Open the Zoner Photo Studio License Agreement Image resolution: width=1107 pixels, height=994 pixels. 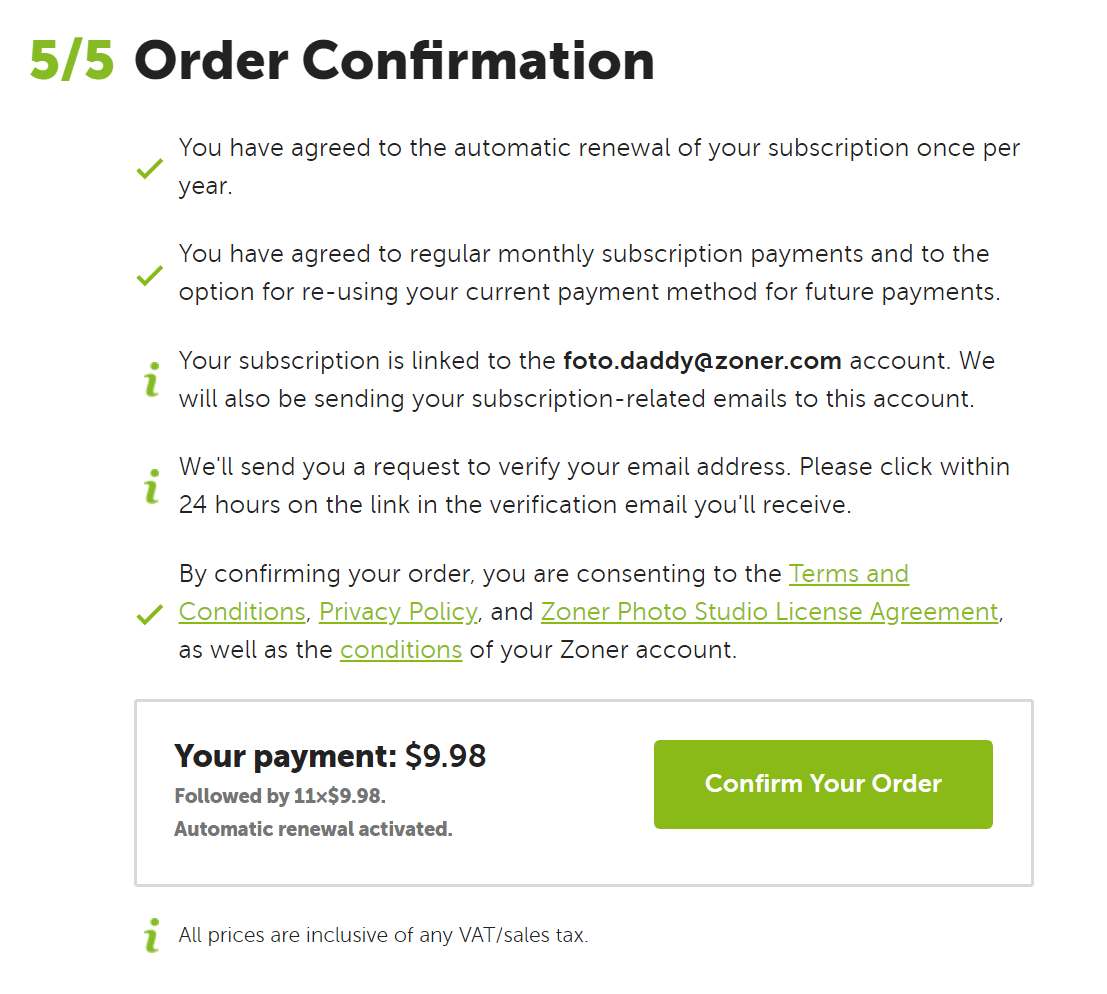coord(769,612)
